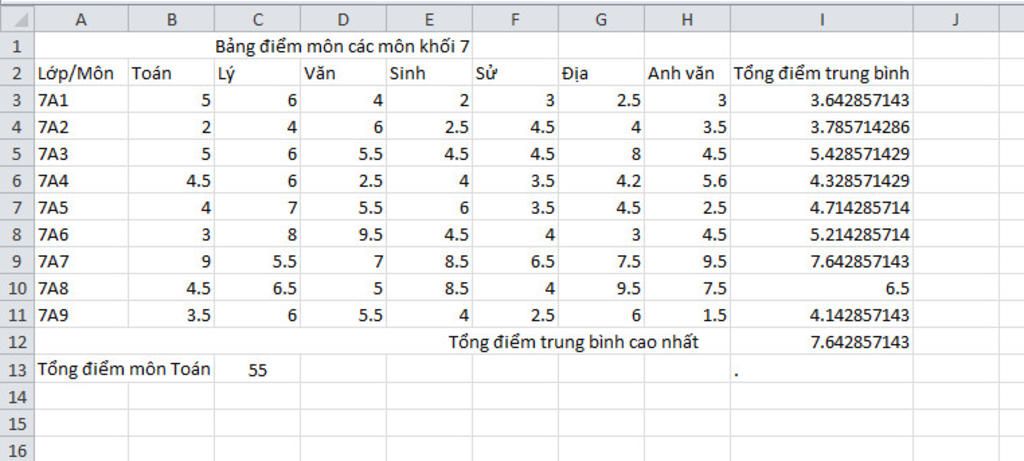The width and height of the screenshot is (1024, 461).
Task: Select row 3 header
Action: (x=17, y=100)
